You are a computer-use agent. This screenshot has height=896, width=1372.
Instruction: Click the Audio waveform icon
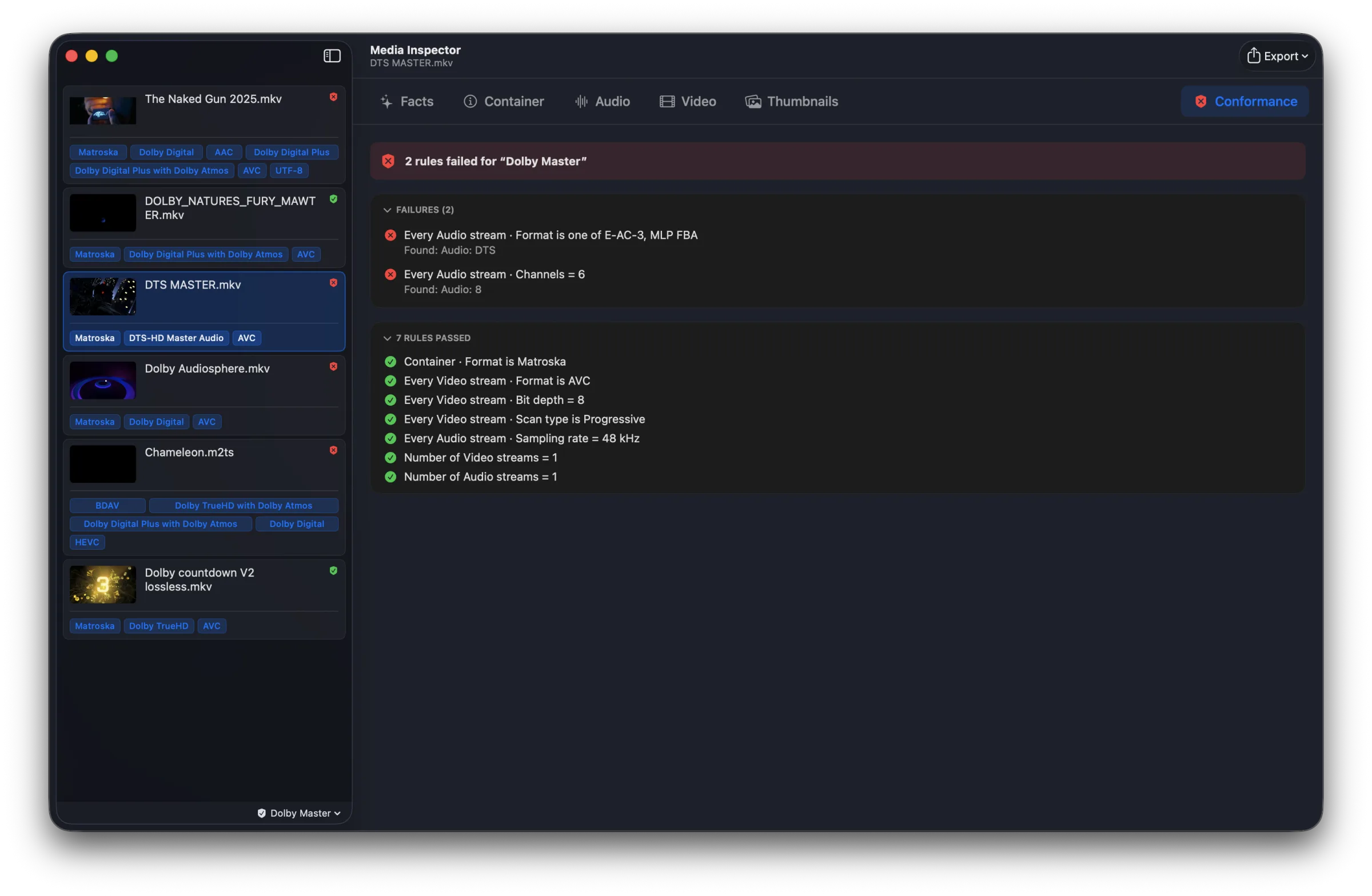581,101
